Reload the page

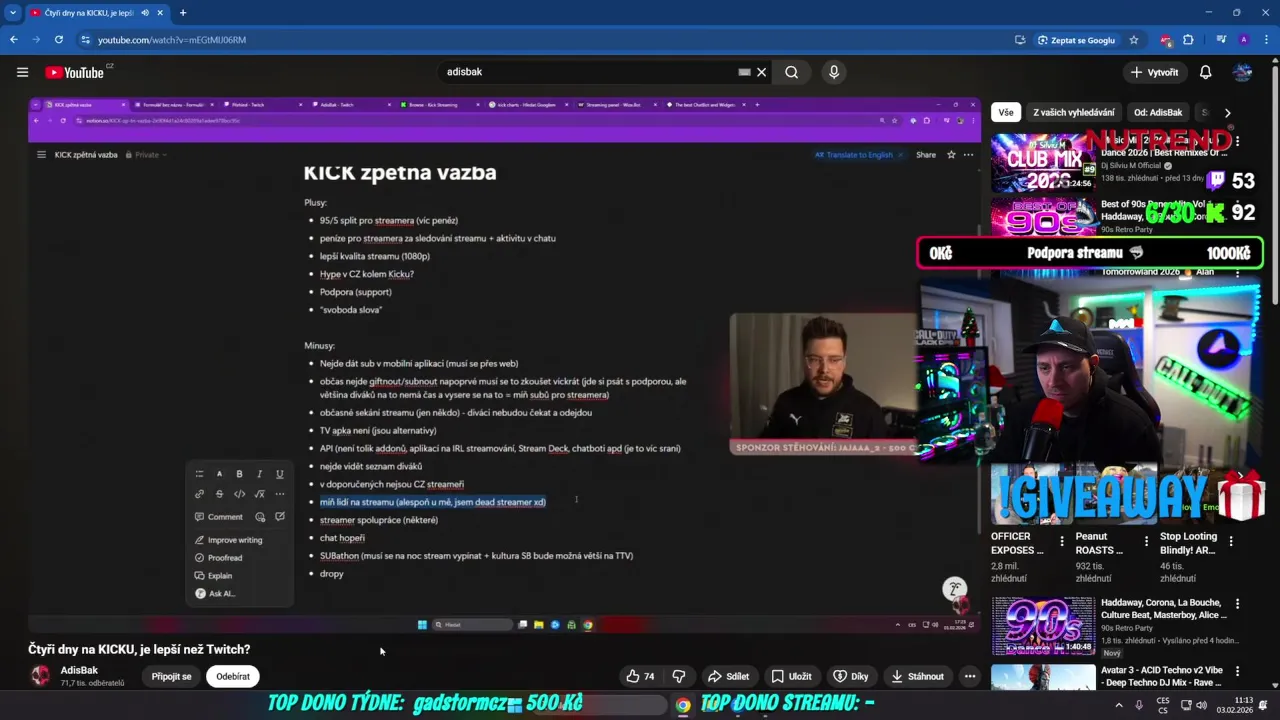click(x=59, y=40)
